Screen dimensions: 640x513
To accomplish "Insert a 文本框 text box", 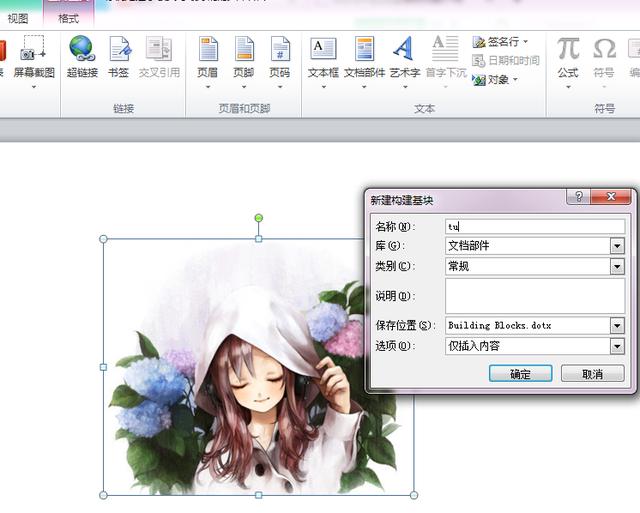I will (323, 61).
